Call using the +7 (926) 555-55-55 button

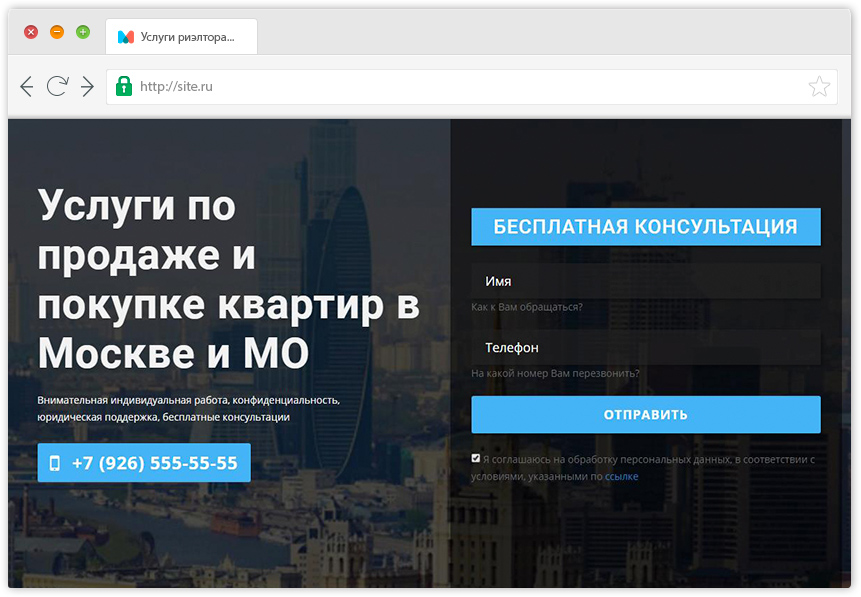point(143,463)
